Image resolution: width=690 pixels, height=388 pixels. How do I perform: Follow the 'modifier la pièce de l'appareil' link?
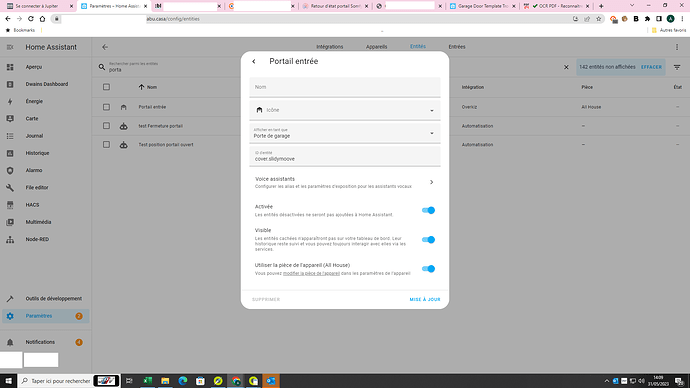[x=311, y=274]
